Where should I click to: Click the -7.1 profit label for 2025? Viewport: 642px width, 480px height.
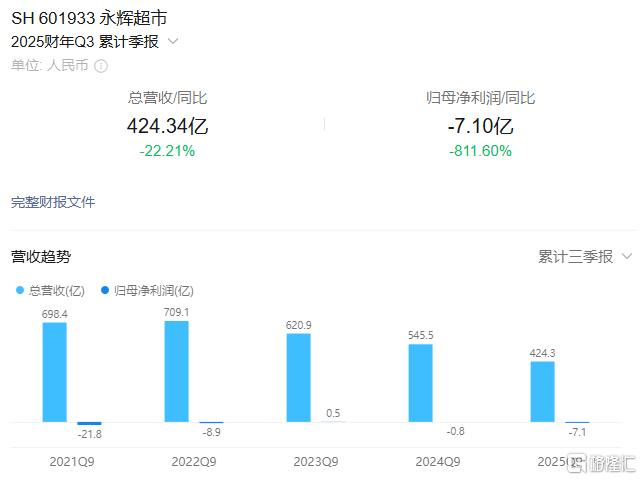point(577,432)
